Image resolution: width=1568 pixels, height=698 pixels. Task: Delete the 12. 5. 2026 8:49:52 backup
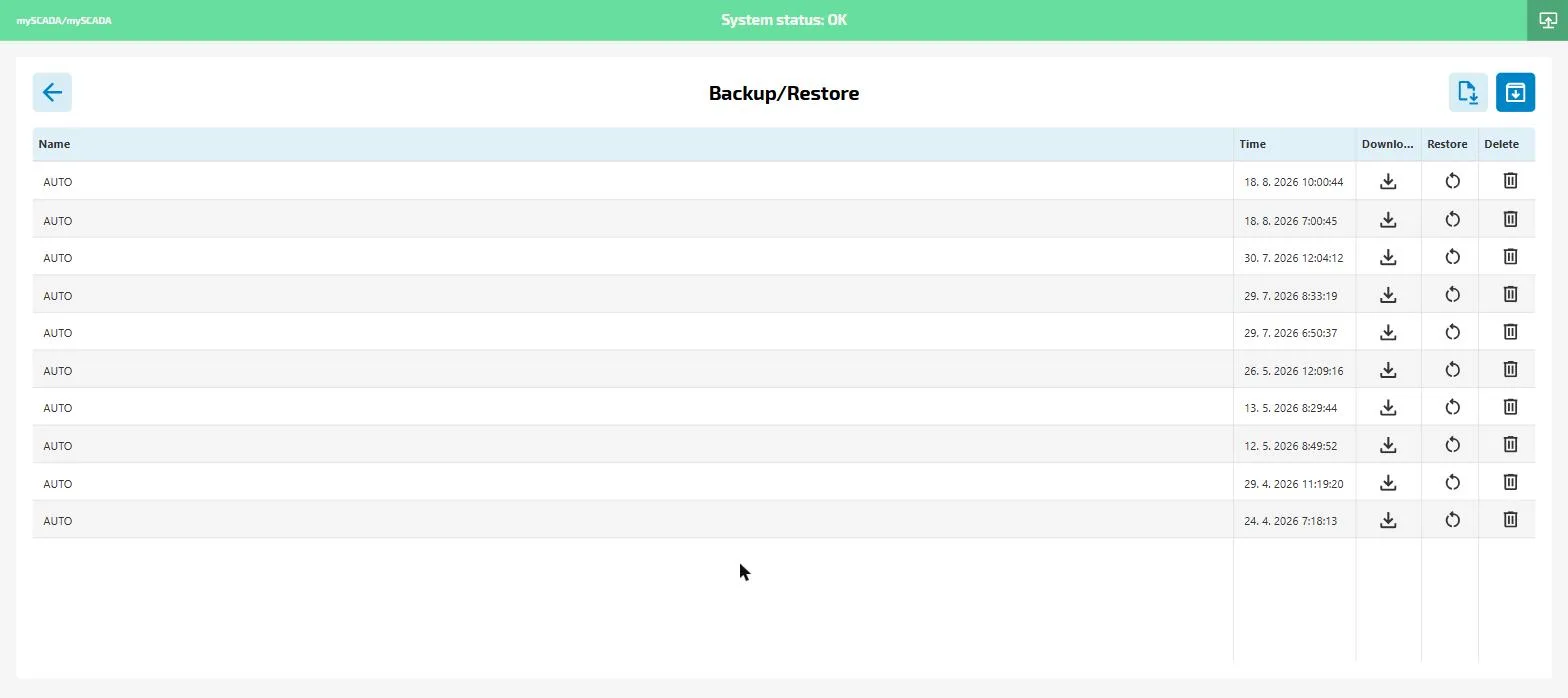click(x=1510, y=444)
